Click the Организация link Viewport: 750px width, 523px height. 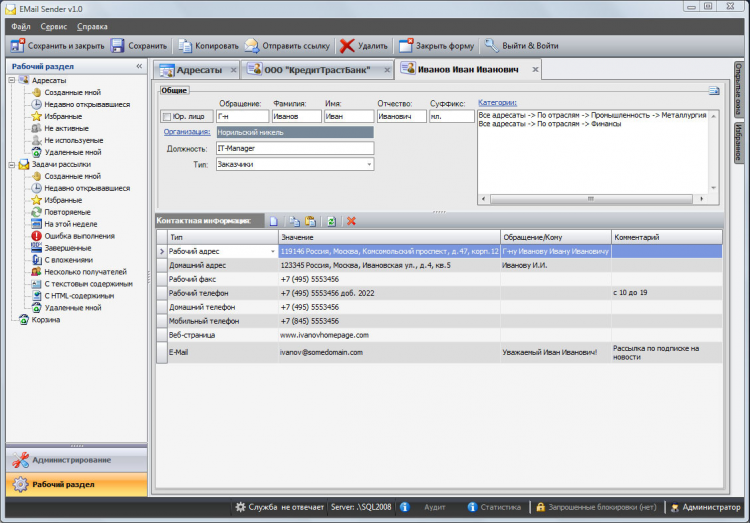coord(187,132)
